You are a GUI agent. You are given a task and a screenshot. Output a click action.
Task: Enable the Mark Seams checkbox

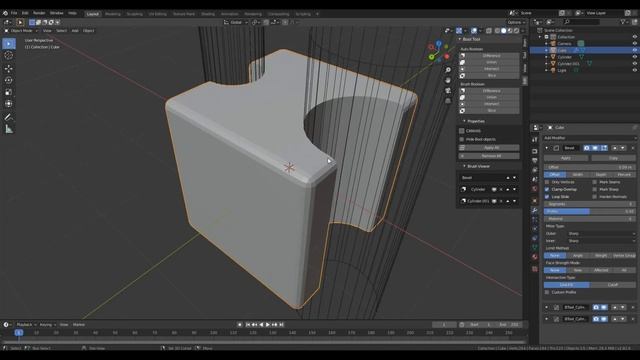click(594, 182)
